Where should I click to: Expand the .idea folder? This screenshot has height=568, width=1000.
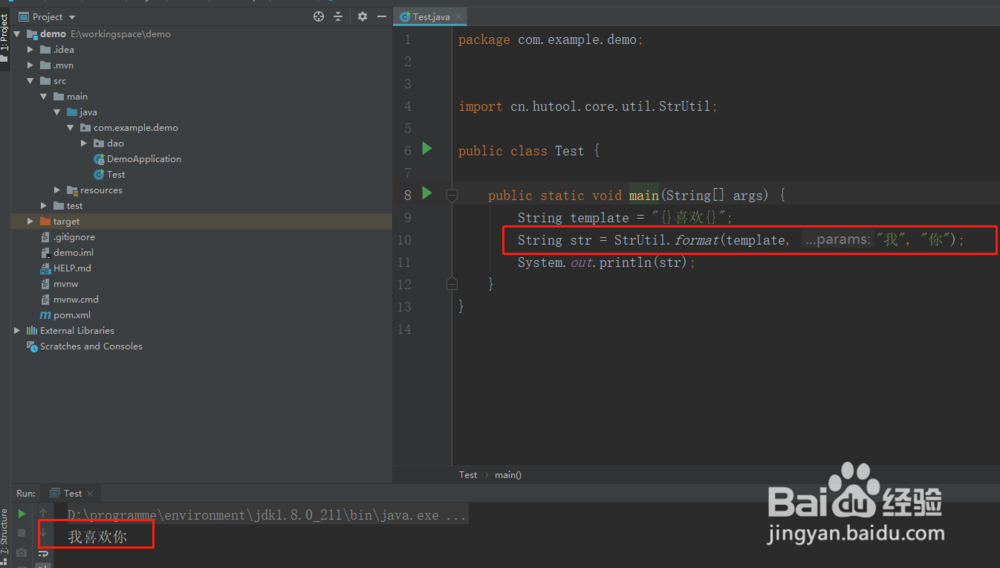point(30,50)
